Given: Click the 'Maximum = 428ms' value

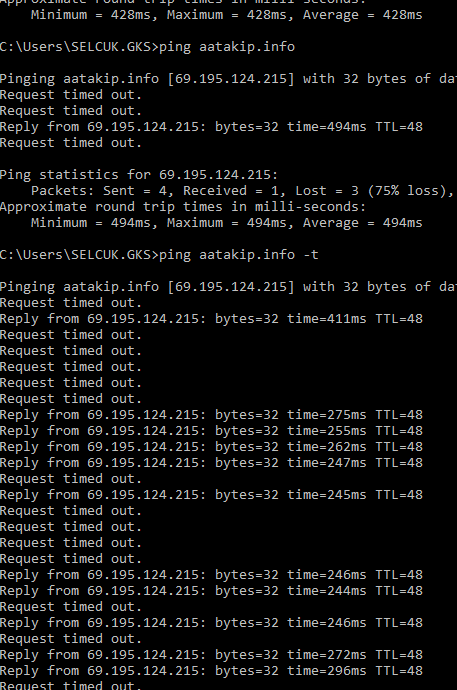Looking at the screenshot, I should [227, 15].
